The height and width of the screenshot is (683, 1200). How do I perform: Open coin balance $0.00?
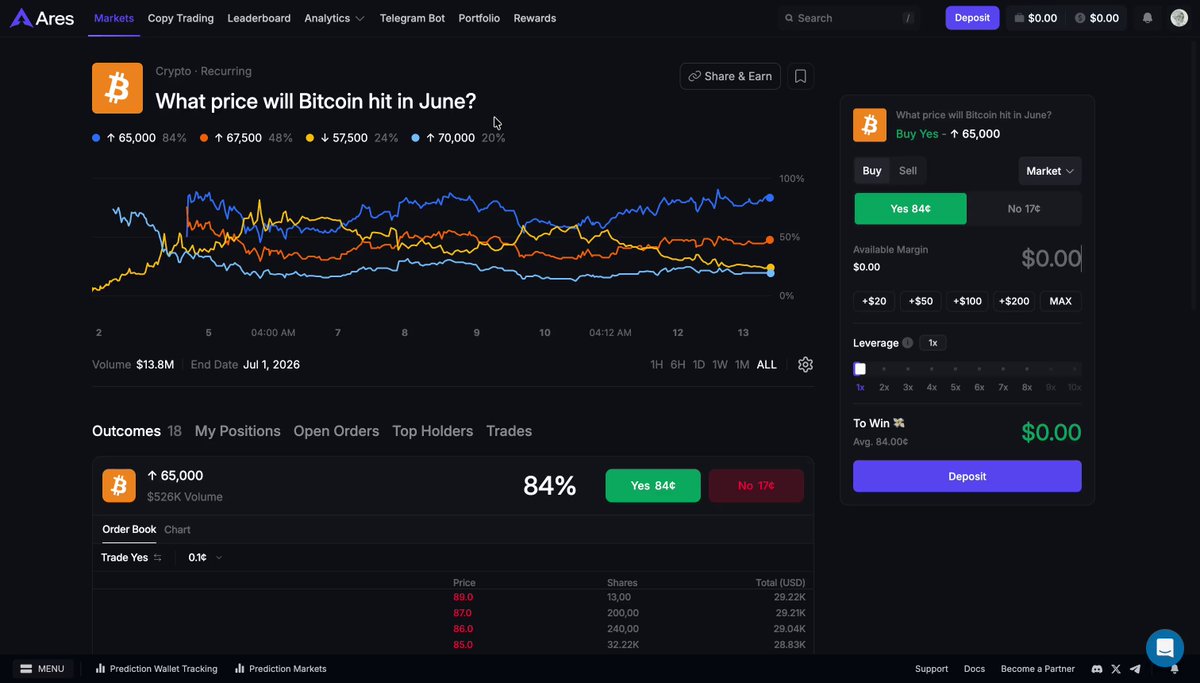1096,18
